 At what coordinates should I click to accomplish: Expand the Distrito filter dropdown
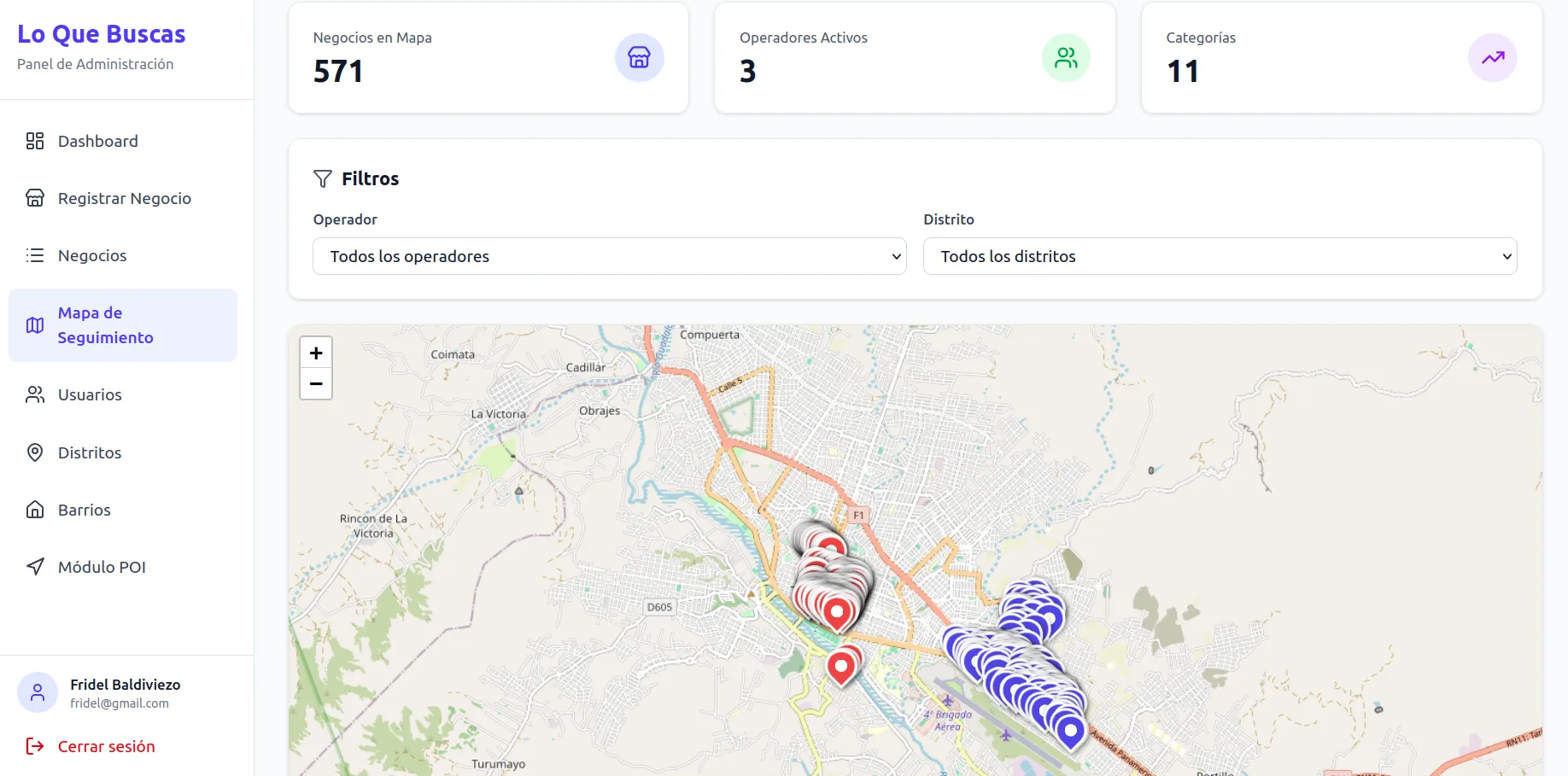(x=1220, y=256)
